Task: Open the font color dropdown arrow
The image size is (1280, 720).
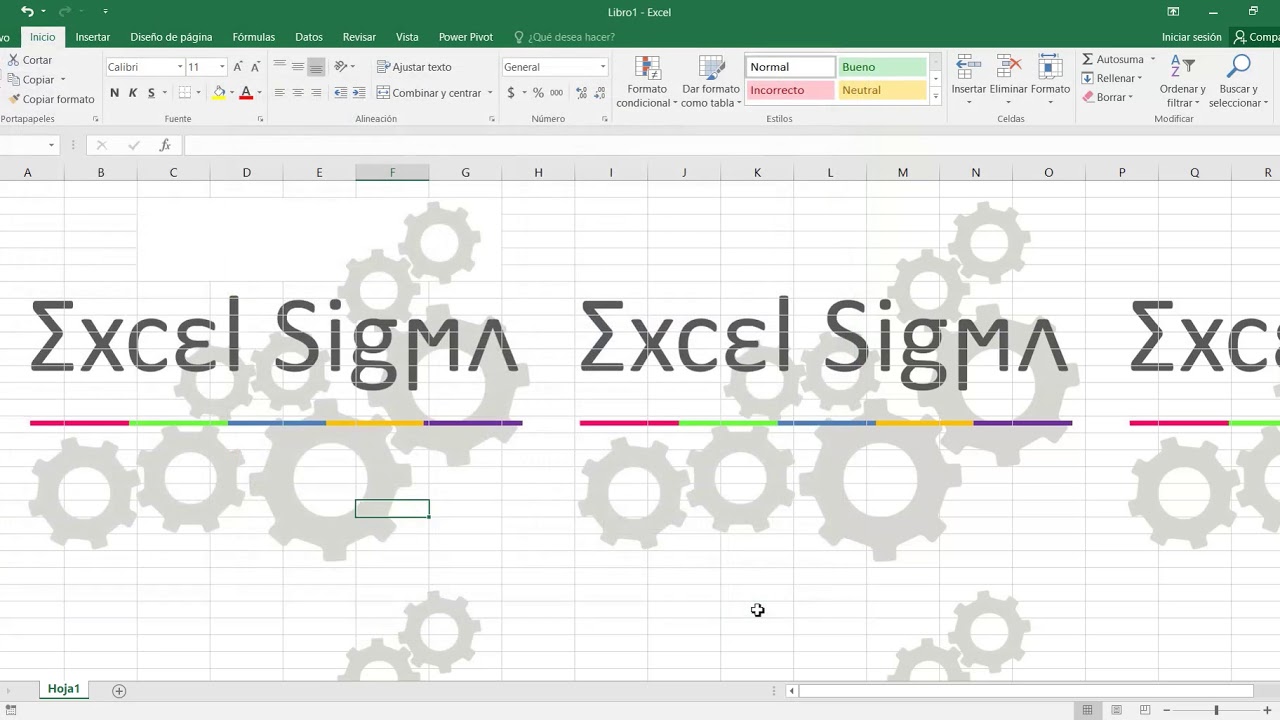Action: tap(259, 93)
